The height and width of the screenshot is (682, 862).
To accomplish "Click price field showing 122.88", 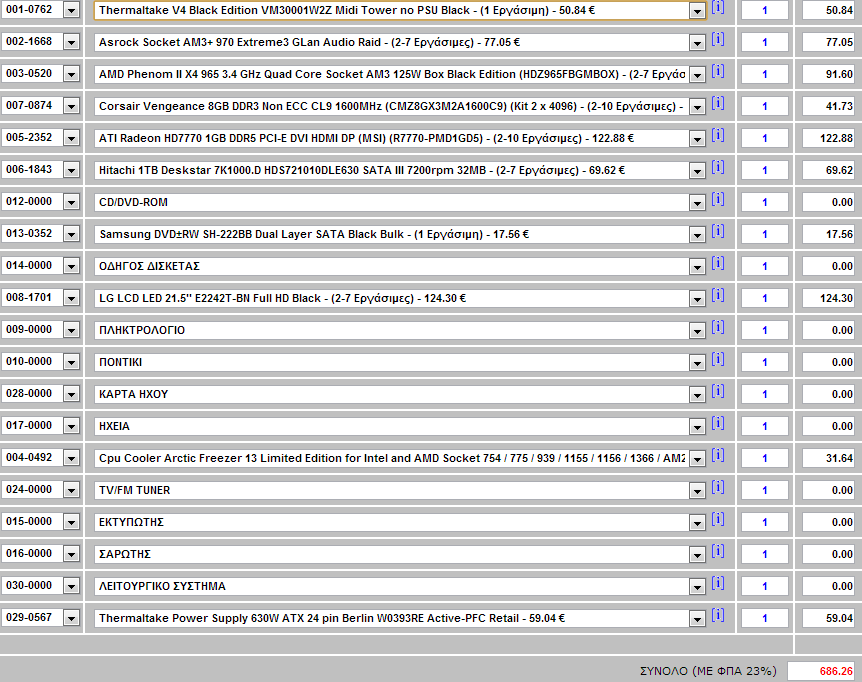I will [828, 138].
